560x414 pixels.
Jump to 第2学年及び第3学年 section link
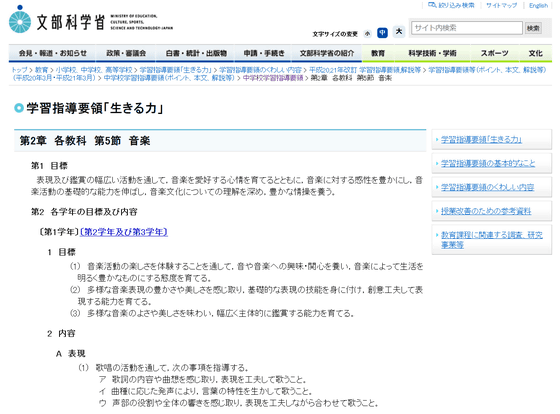(124, 232)
